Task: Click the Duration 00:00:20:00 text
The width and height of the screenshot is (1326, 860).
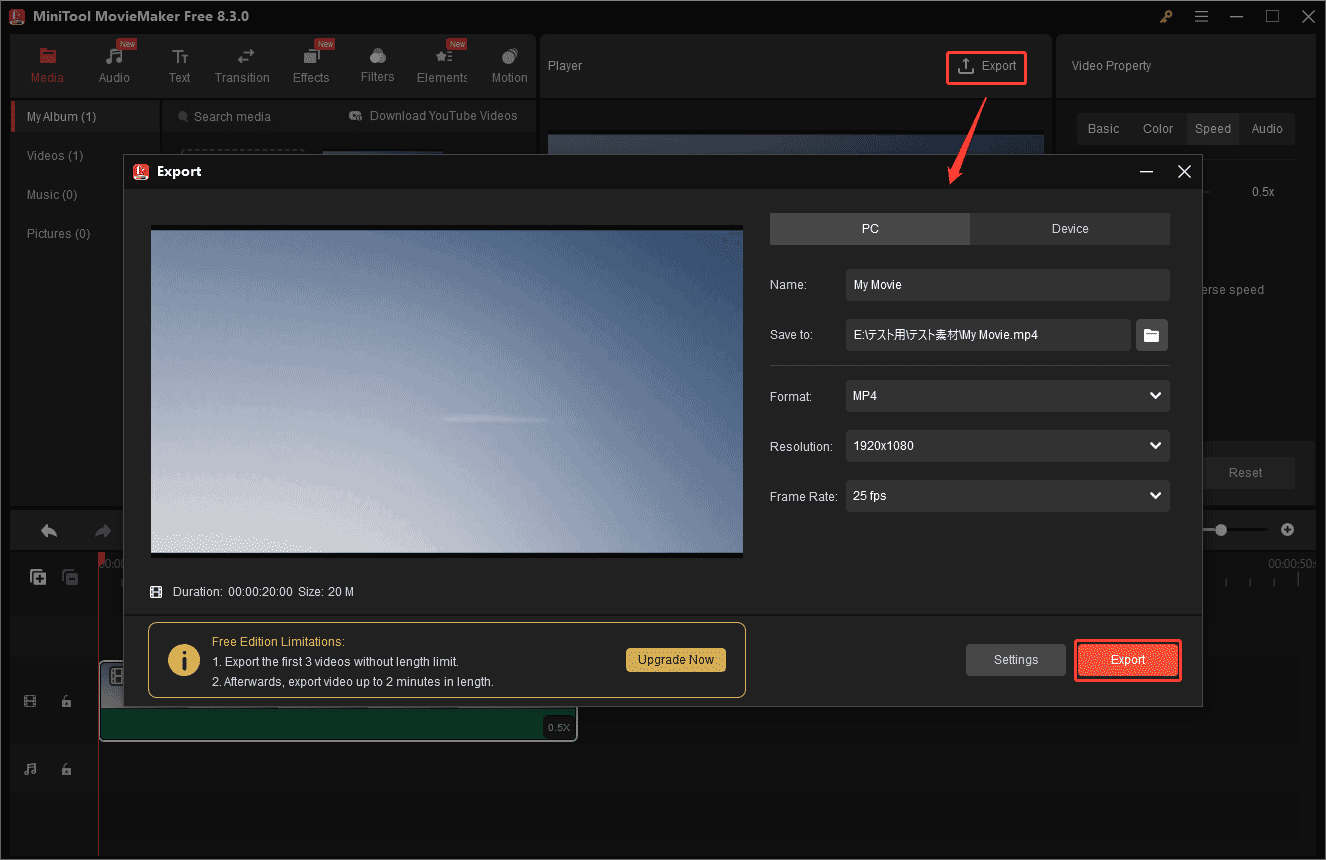Action: 233,592
